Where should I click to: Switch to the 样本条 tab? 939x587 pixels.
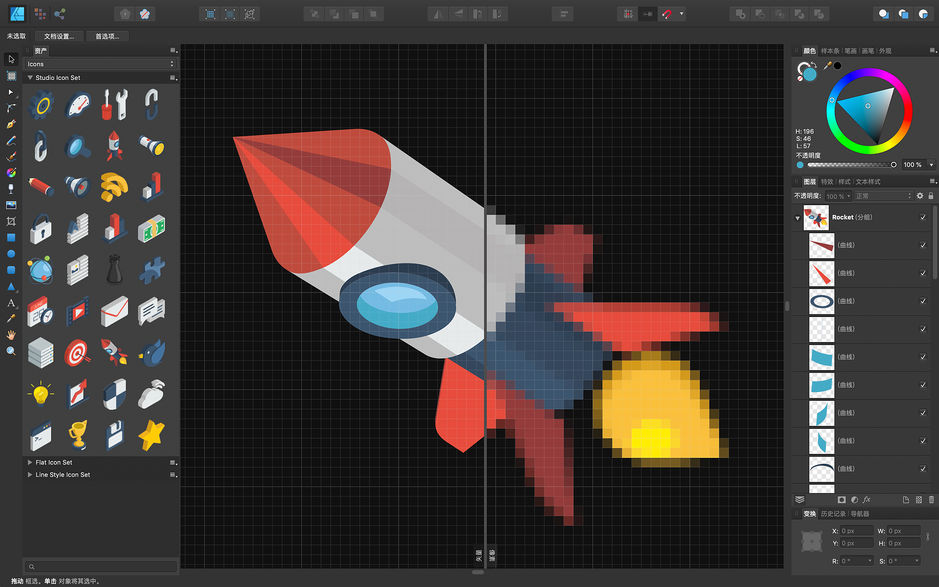830,51
